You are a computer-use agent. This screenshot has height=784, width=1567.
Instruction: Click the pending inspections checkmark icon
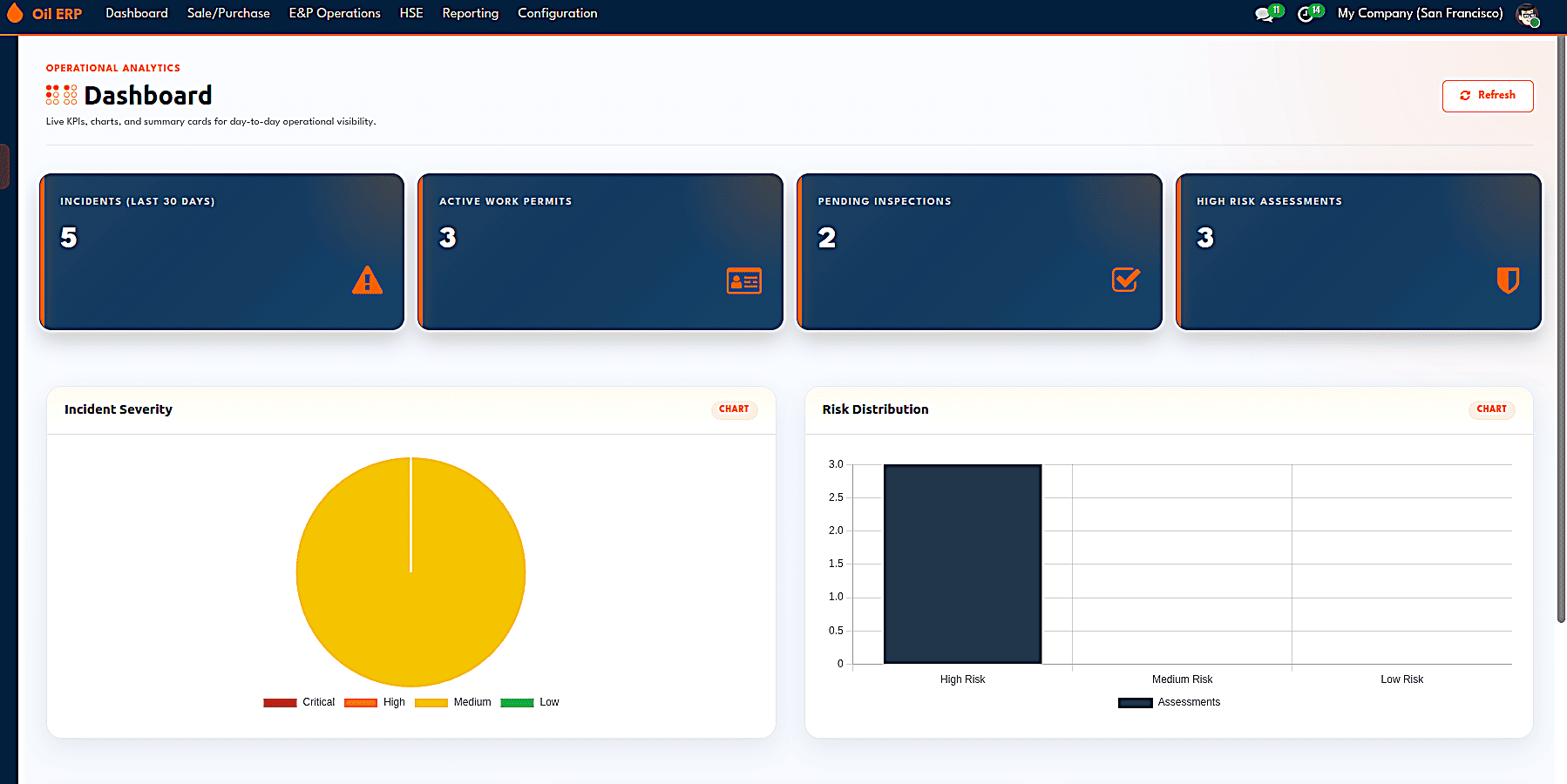(1126, 280)
